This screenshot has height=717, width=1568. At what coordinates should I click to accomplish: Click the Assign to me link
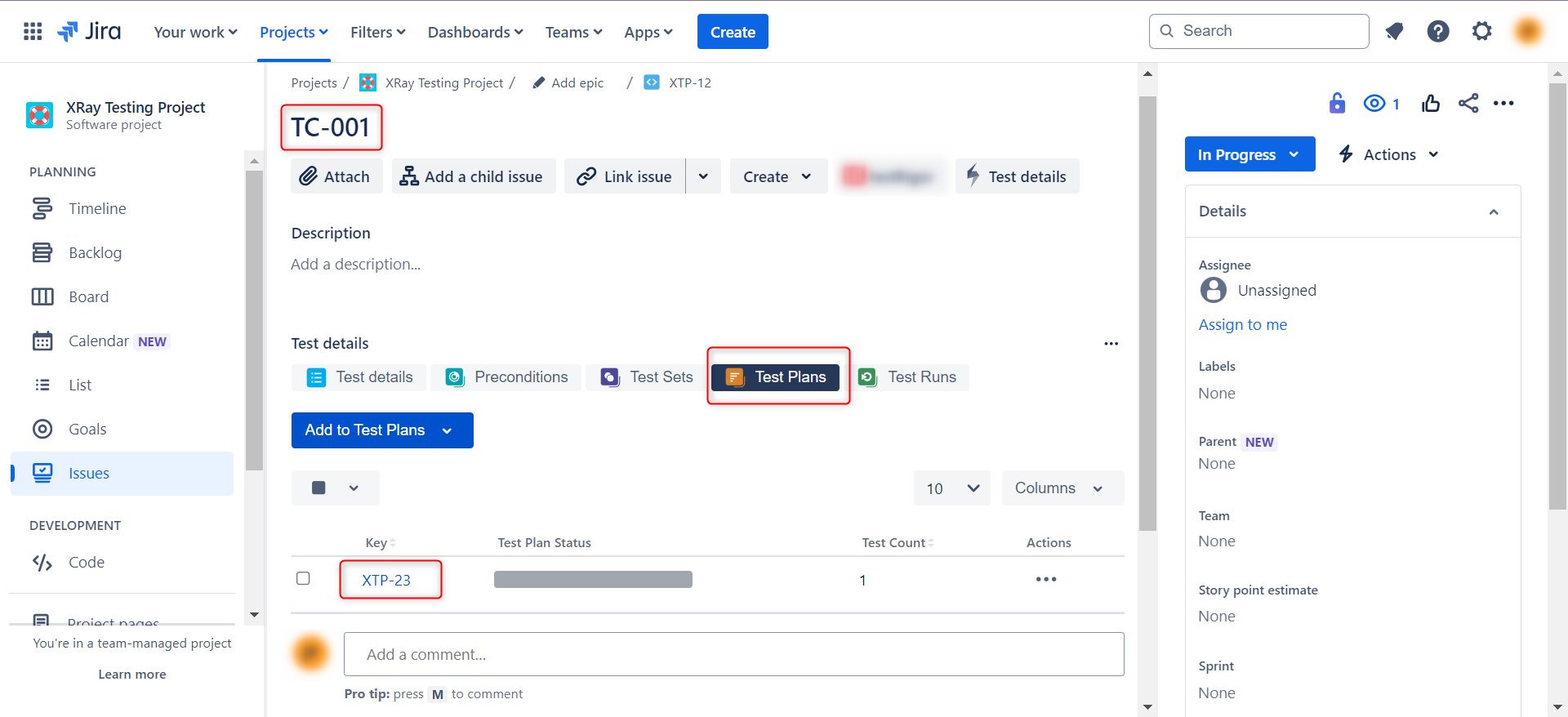tap(1242, 324)
